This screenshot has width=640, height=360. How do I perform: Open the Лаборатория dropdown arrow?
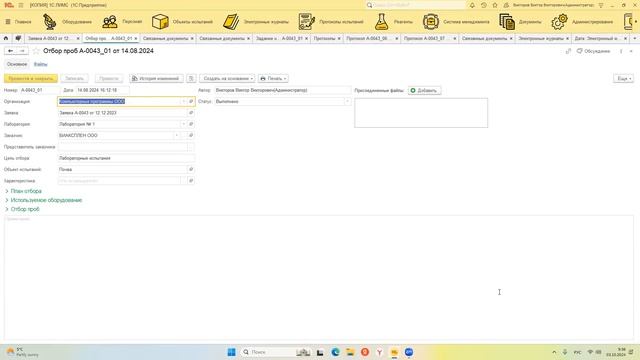tap(183, 124)
